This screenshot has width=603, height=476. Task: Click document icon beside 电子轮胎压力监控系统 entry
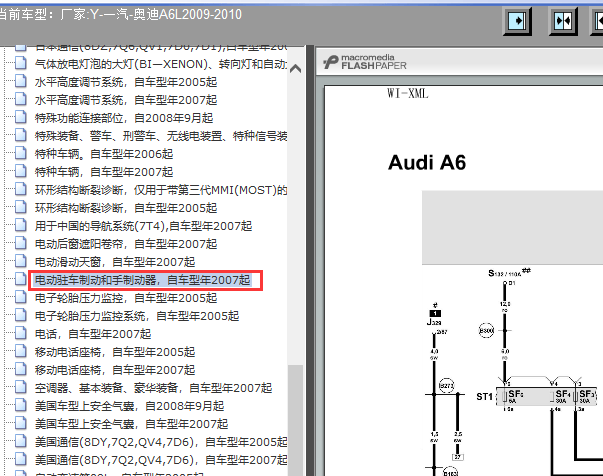(x=21, y=315)
